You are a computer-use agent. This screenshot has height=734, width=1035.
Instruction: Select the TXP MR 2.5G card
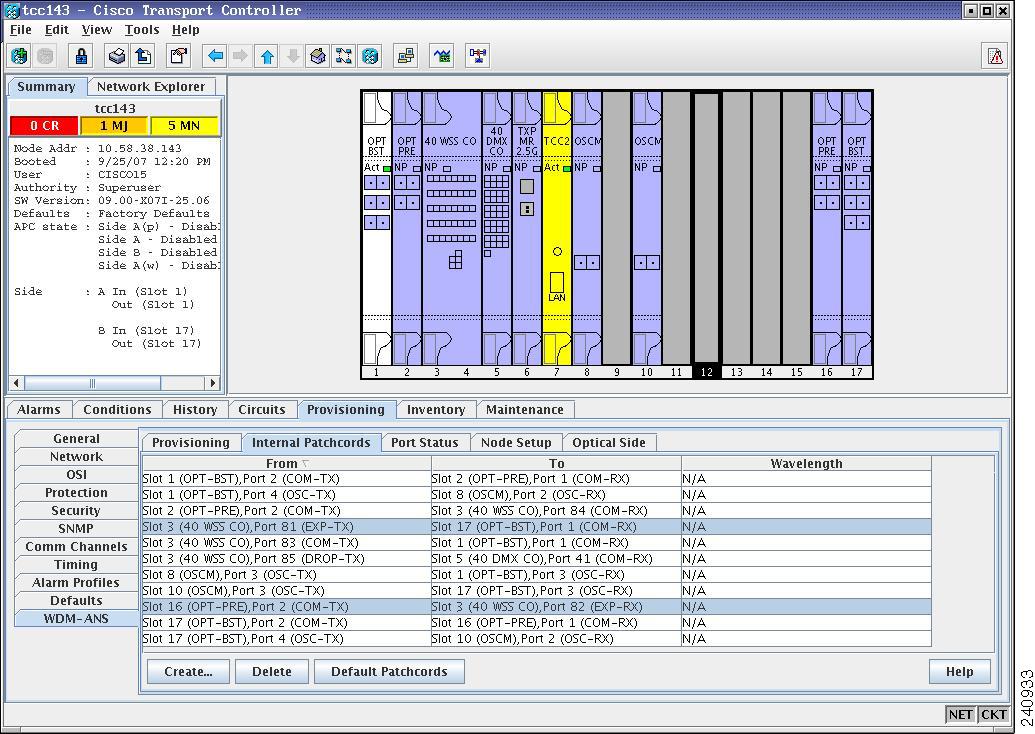(527, 228)
